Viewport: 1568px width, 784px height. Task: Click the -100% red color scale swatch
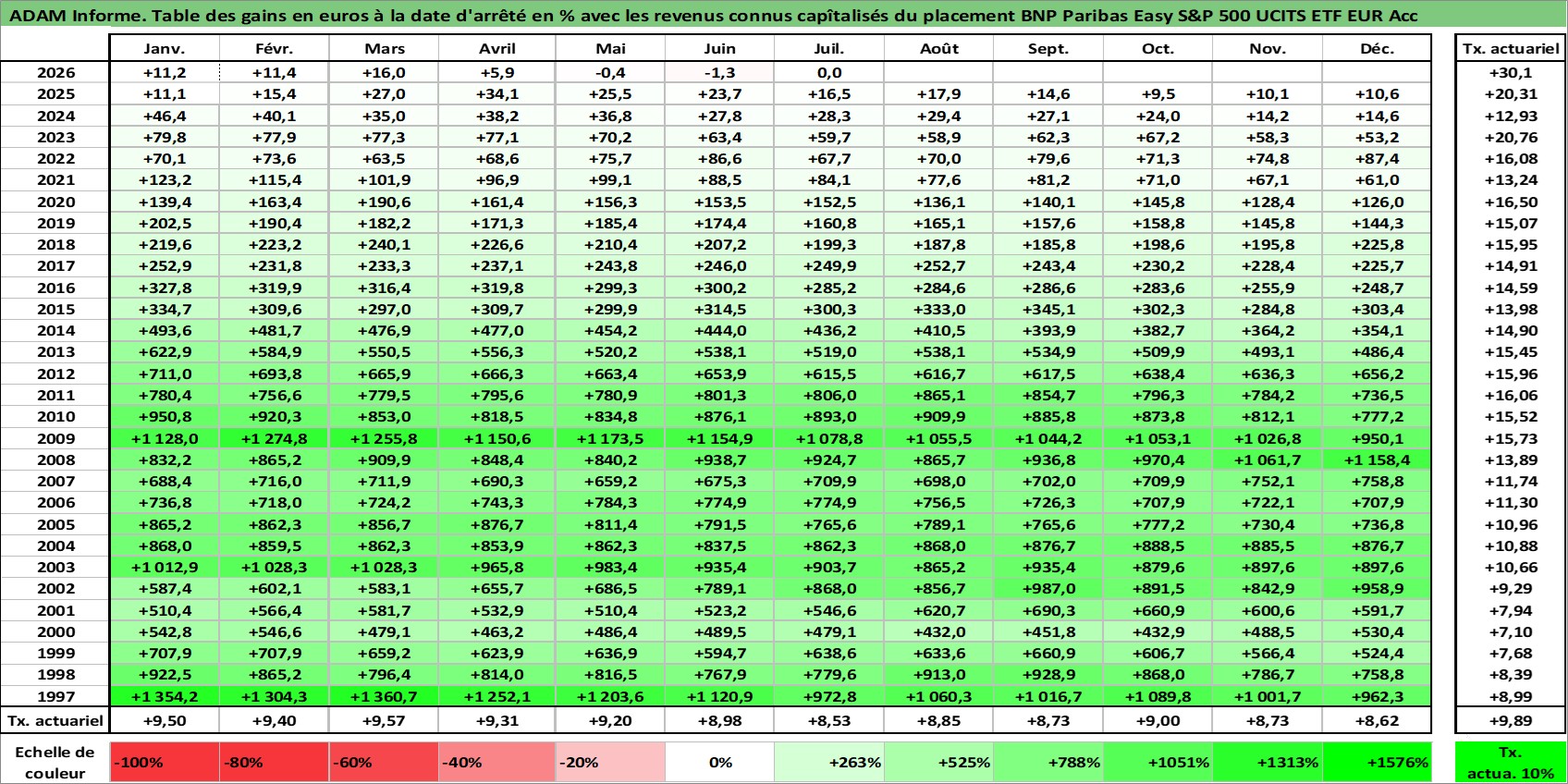click(x=165, y=762)
